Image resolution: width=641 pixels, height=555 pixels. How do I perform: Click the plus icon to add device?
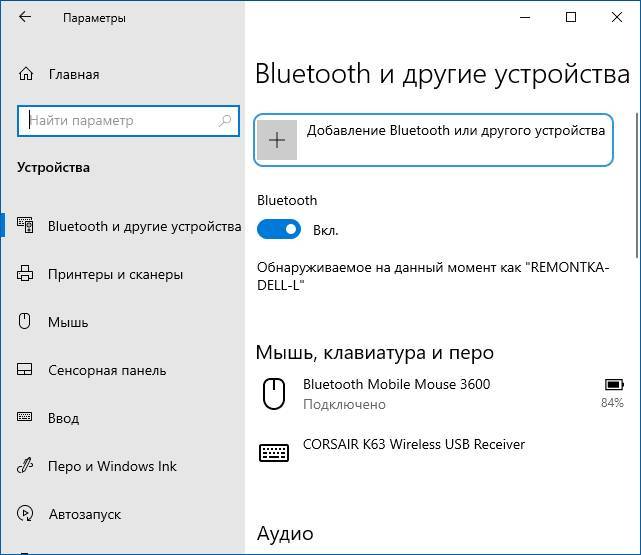(277, 140)
